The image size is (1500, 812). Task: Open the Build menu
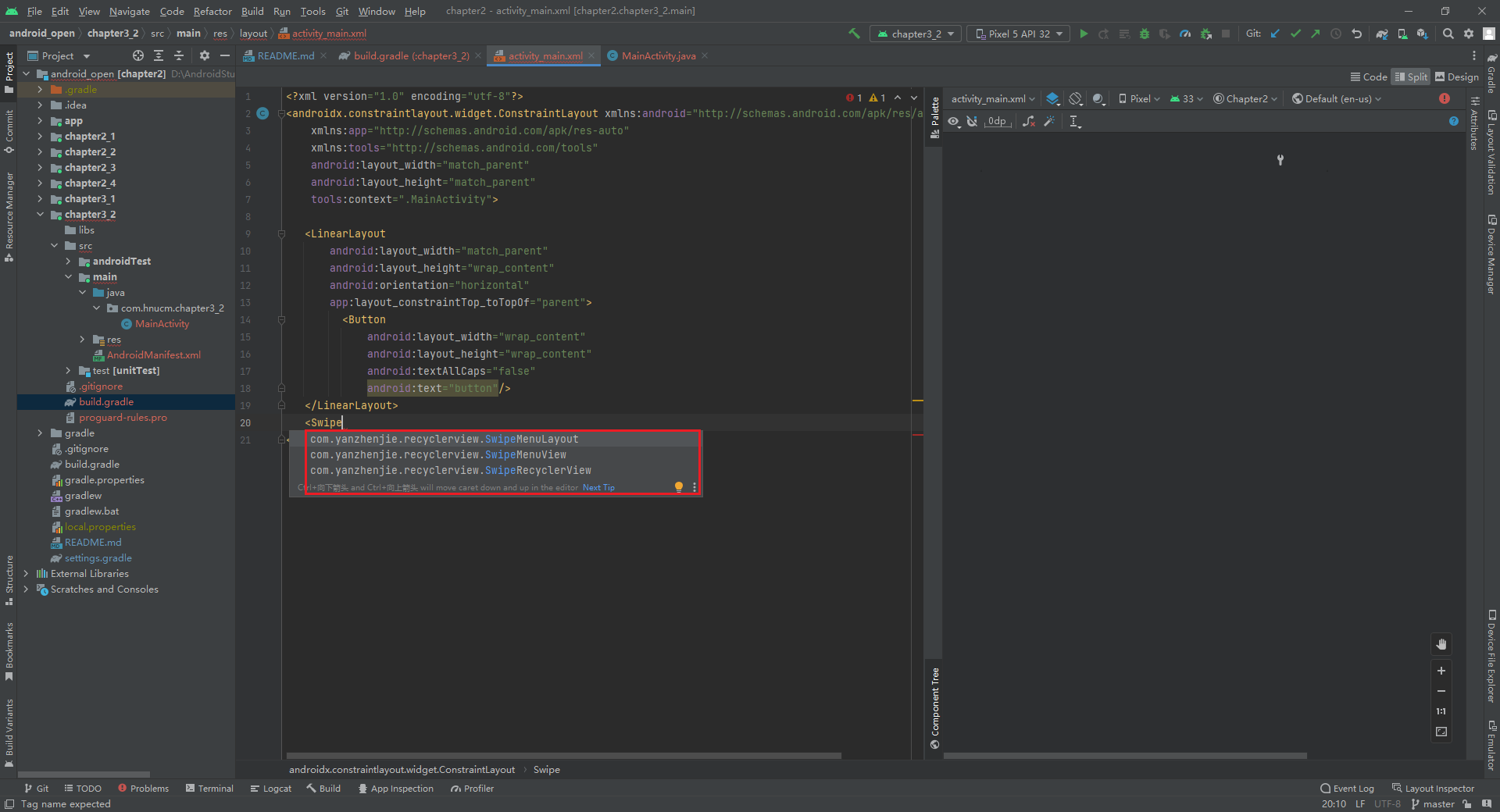click(x=252, y=11)
